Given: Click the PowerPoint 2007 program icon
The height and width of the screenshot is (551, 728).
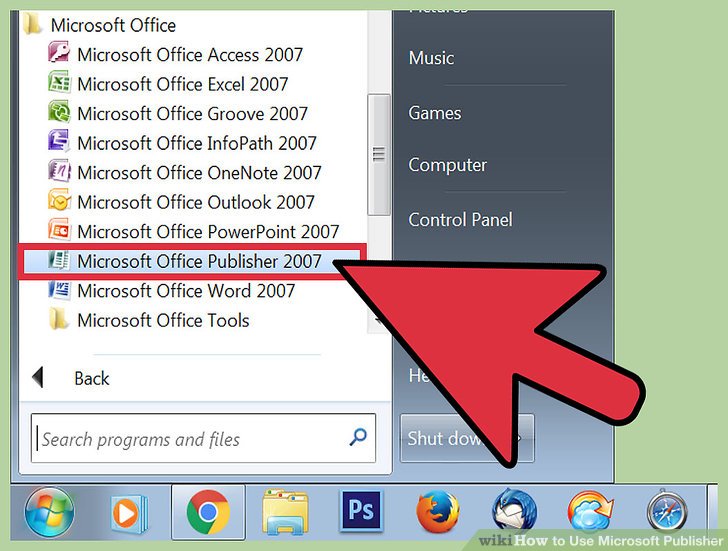Looking at the screenshot, I should tap(59, 230).
